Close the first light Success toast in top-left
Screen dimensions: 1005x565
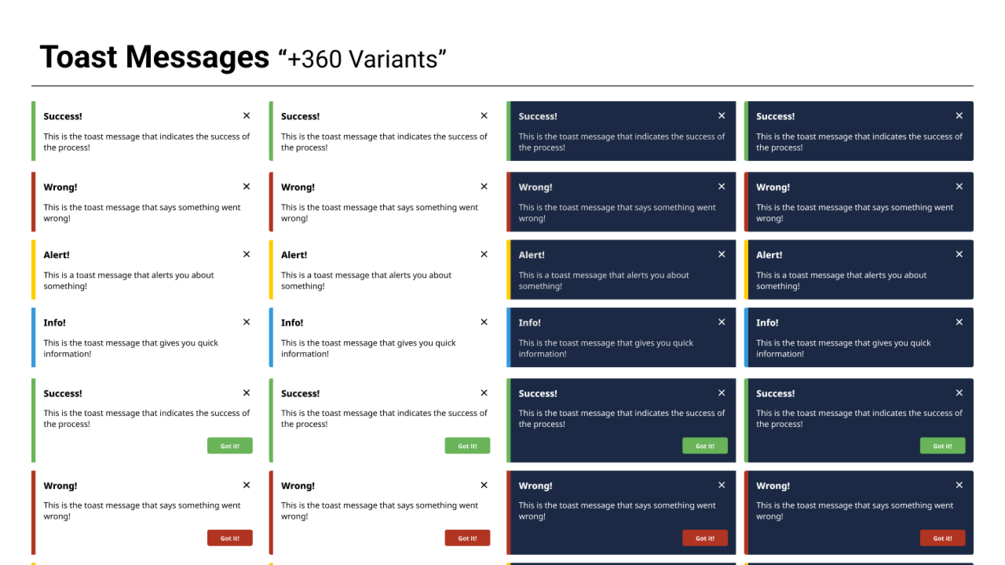click(246, 116)
